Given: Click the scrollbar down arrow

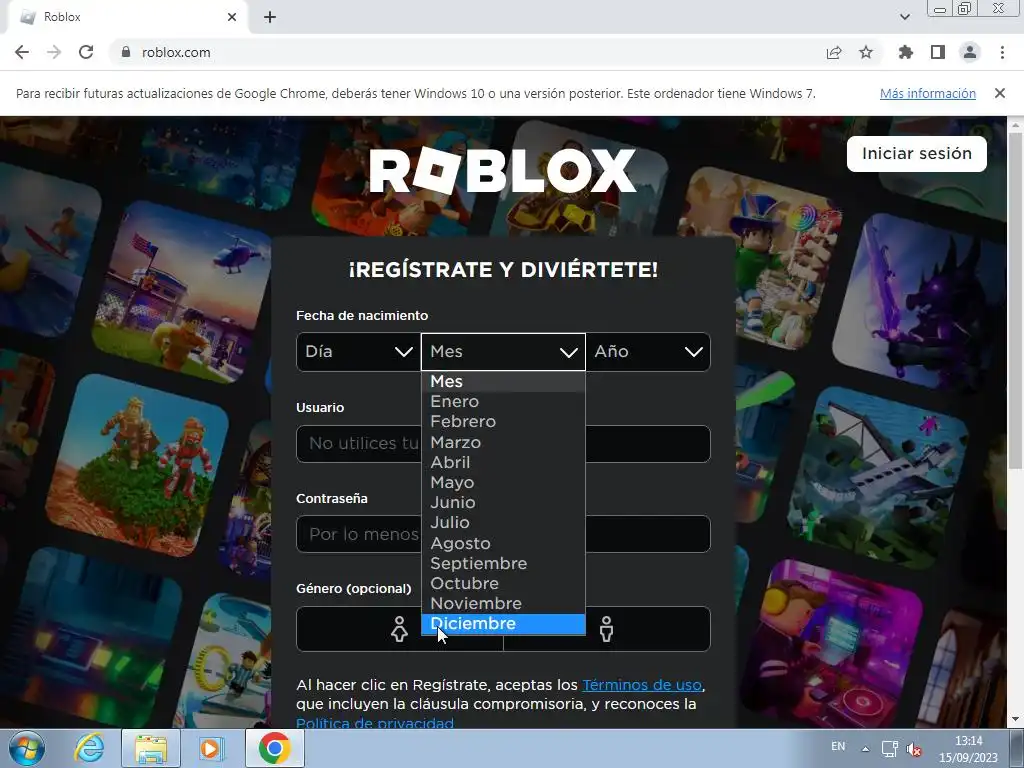Looking at the screenshot, I should coord(1016,720).
